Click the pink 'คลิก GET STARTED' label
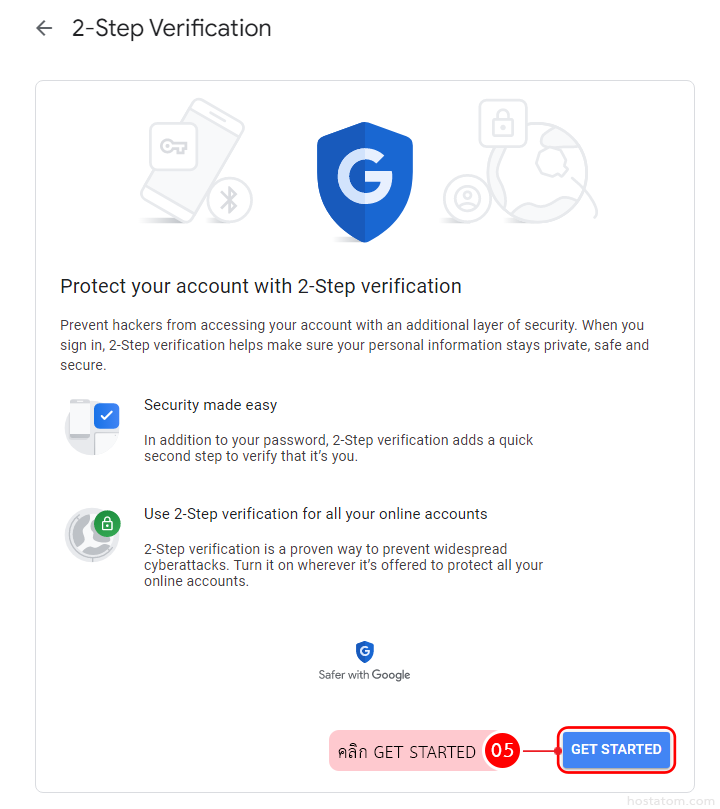 [x=406, y=751]
